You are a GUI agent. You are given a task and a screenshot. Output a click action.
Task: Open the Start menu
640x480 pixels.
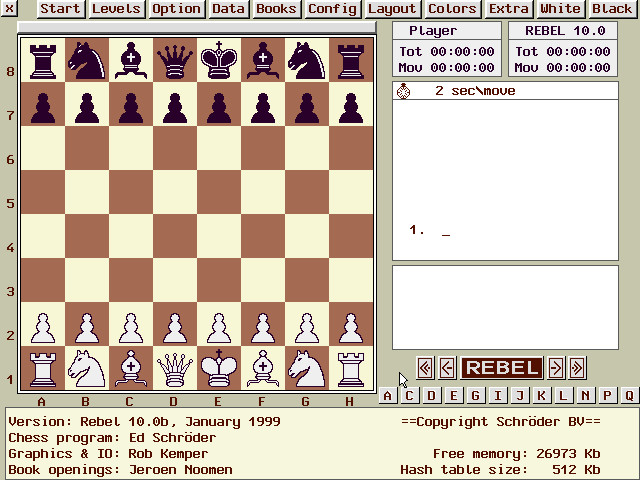(61, 9)
